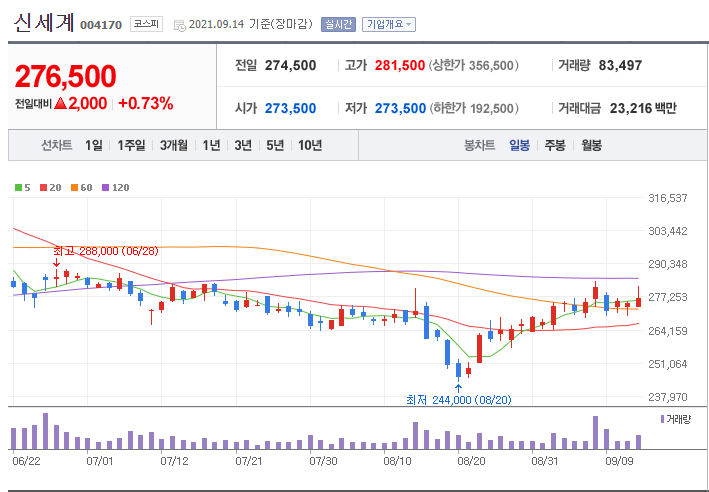Click the 06/22 date axis label
Image resolution: width=709 pixels, height=492 pixels.
[26, 461]
